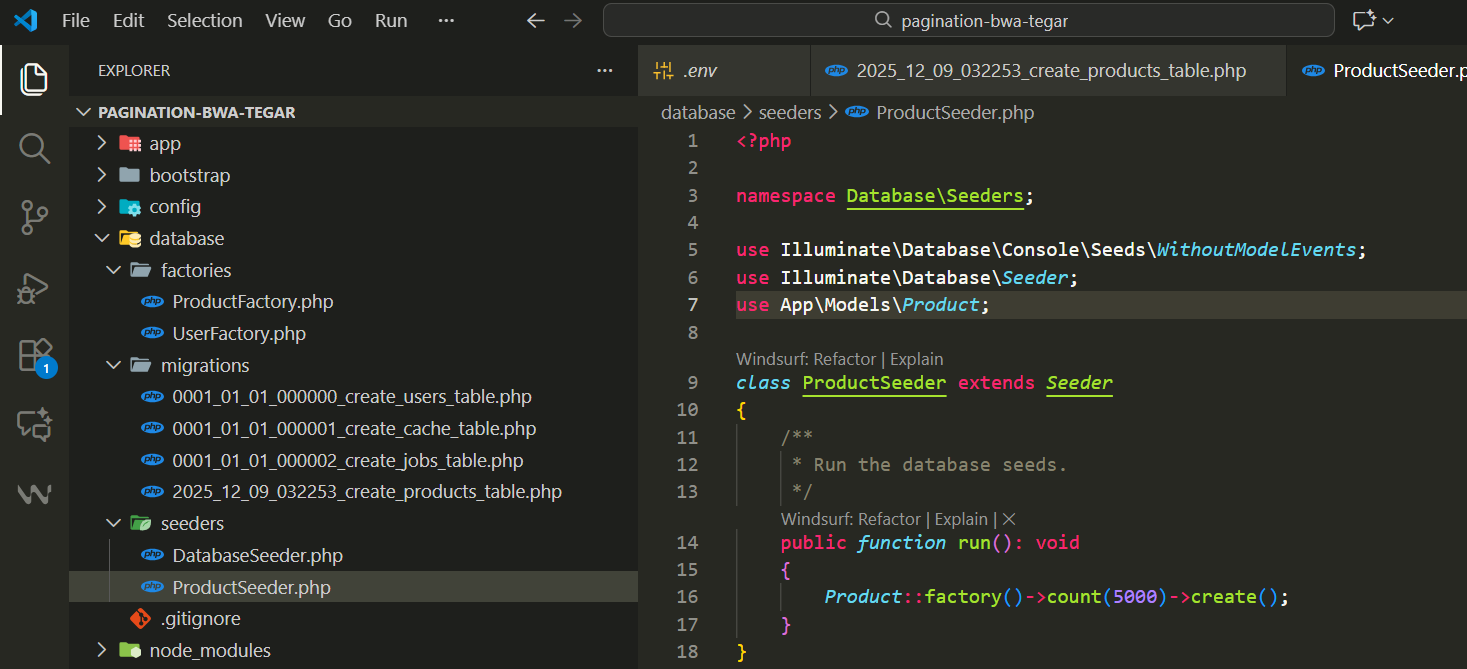This screenshot has height=669, width=1467.
Task: Click Explain code lens above run function
Action: pos(960,519)
